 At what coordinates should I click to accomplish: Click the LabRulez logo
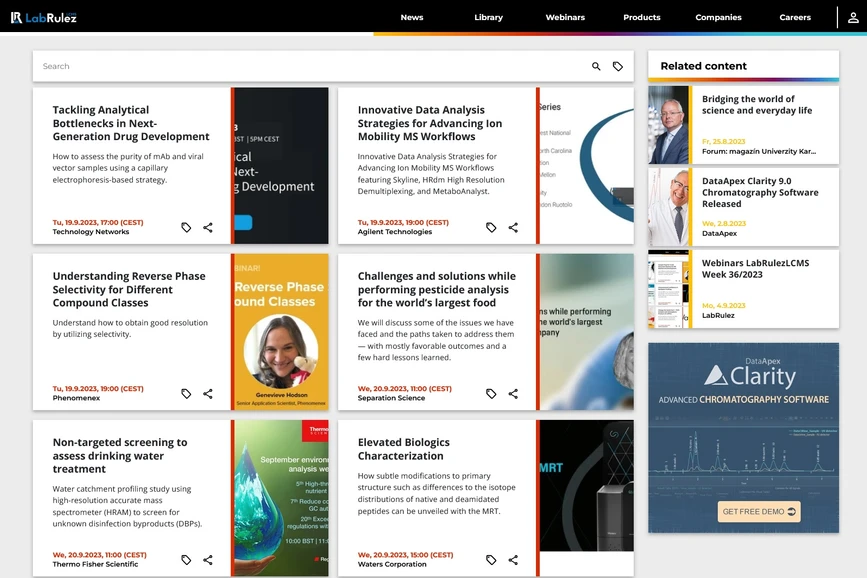click(44, 18)
